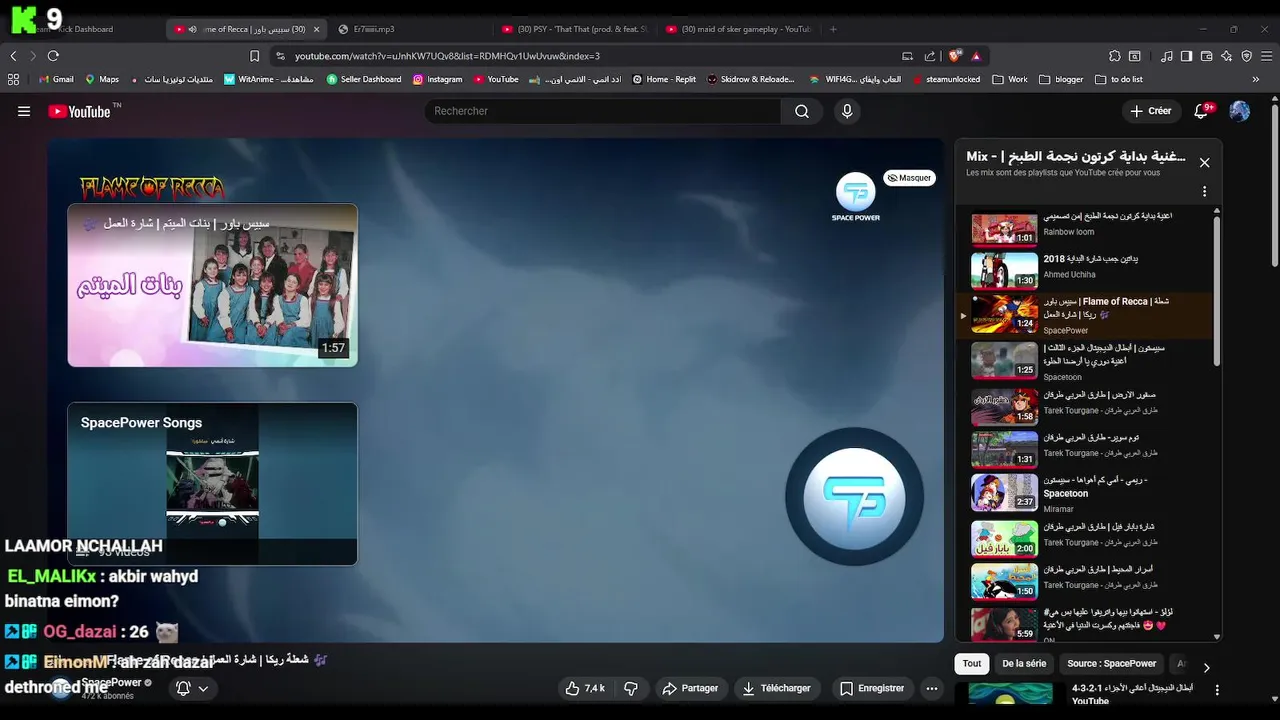Open the Gmail bookmark

(x=56, y=79)
